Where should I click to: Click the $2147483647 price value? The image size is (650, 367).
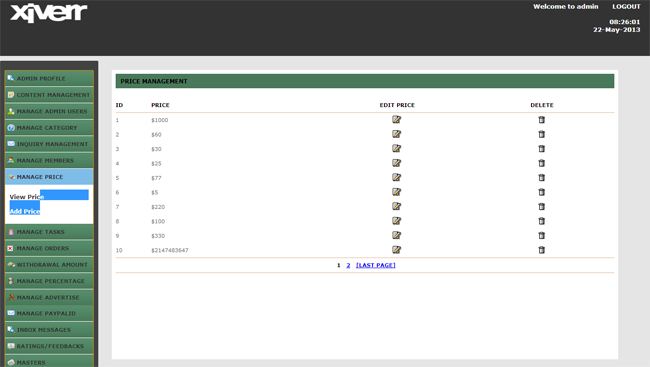click(170, 250)
